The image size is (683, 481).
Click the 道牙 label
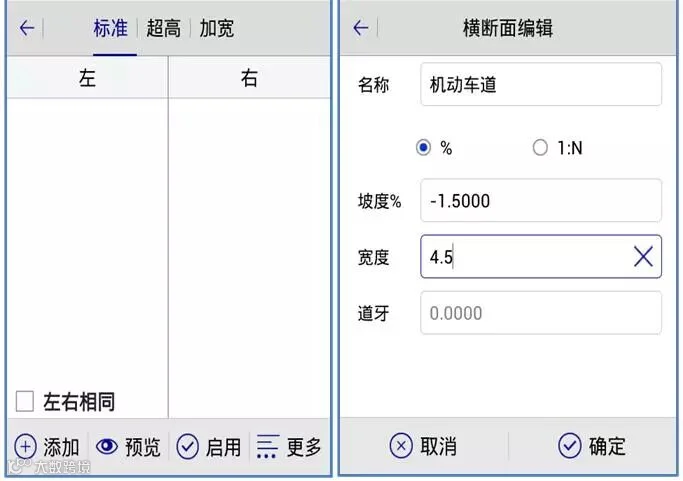pos(373,313)
